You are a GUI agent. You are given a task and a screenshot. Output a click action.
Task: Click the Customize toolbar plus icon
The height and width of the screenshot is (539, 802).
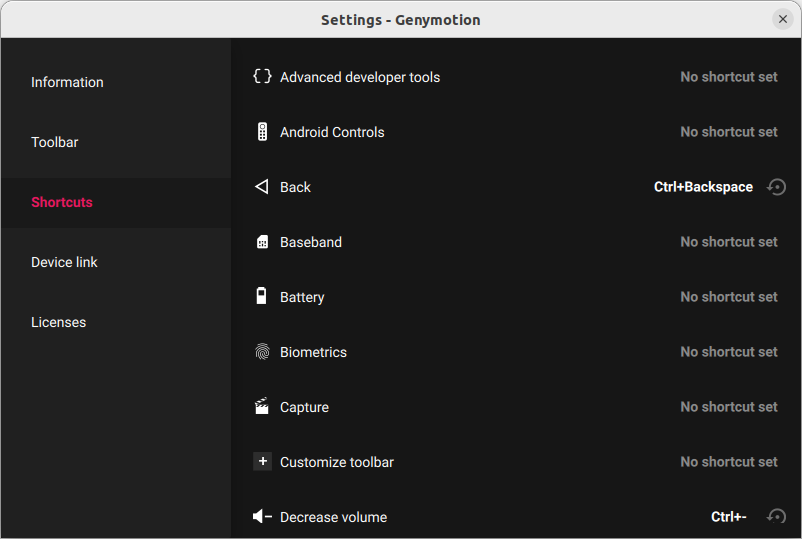tap(262, 462)
